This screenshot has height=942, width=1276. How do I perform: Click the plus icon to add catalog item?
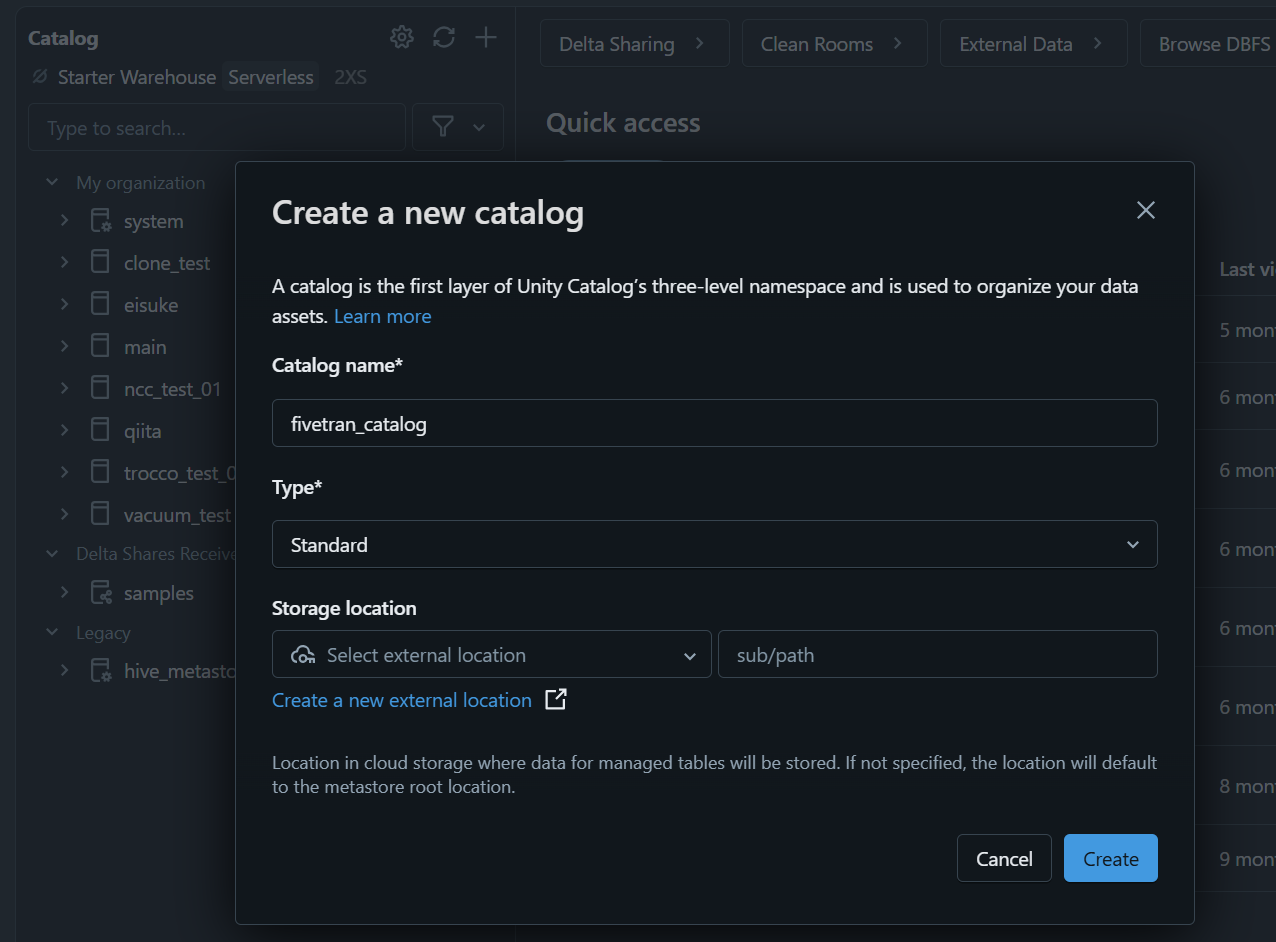click(x=486, y=38)
